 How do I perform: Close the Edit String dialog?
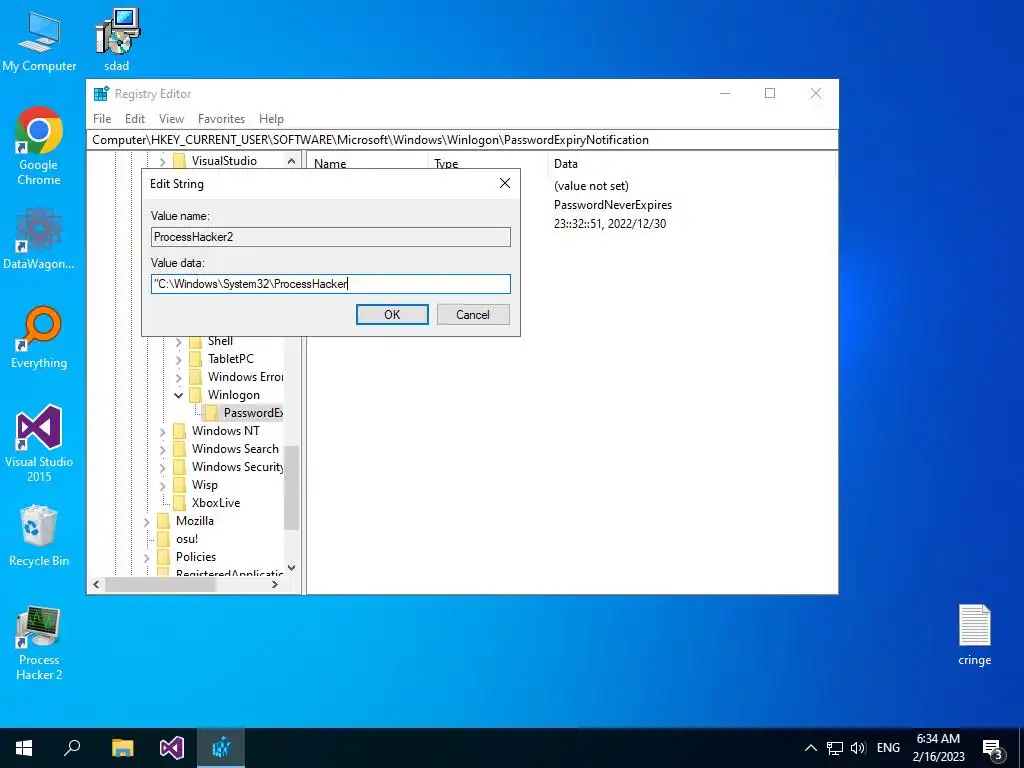(505, 184)
